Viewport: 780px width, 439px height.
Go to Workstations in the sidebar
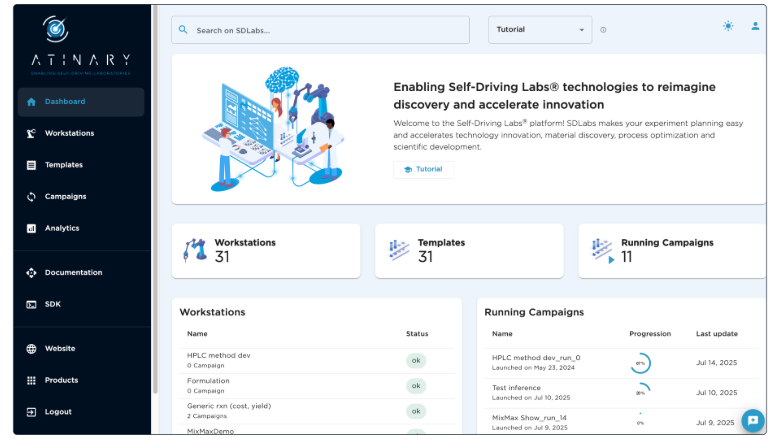click(81, 133)
